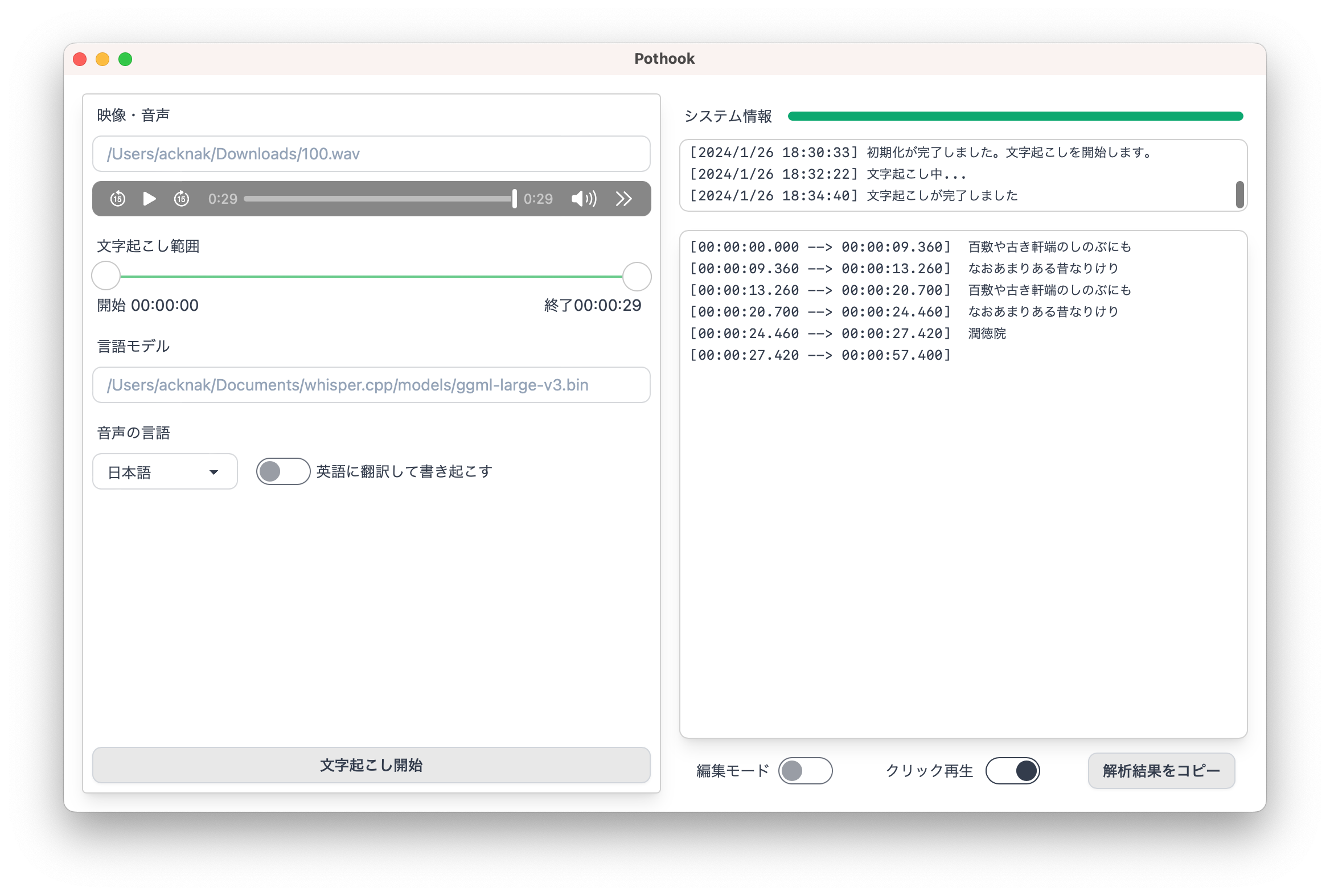Click the transcription range end handle
This screenshot has height=896, width=1330.
(x=636, y=277)
